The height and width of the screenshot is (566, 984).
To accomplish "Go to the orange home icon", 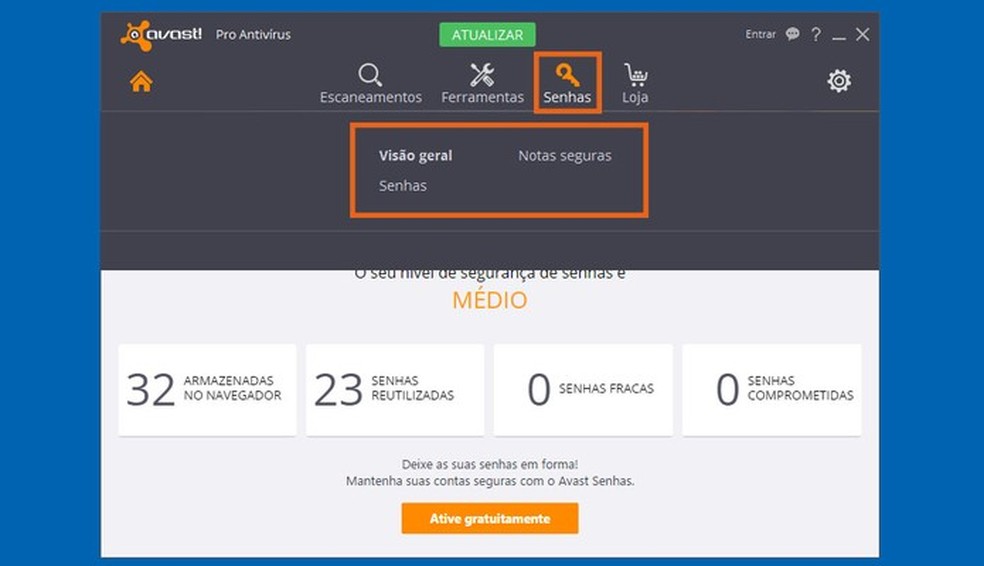I will pos(141,82).
